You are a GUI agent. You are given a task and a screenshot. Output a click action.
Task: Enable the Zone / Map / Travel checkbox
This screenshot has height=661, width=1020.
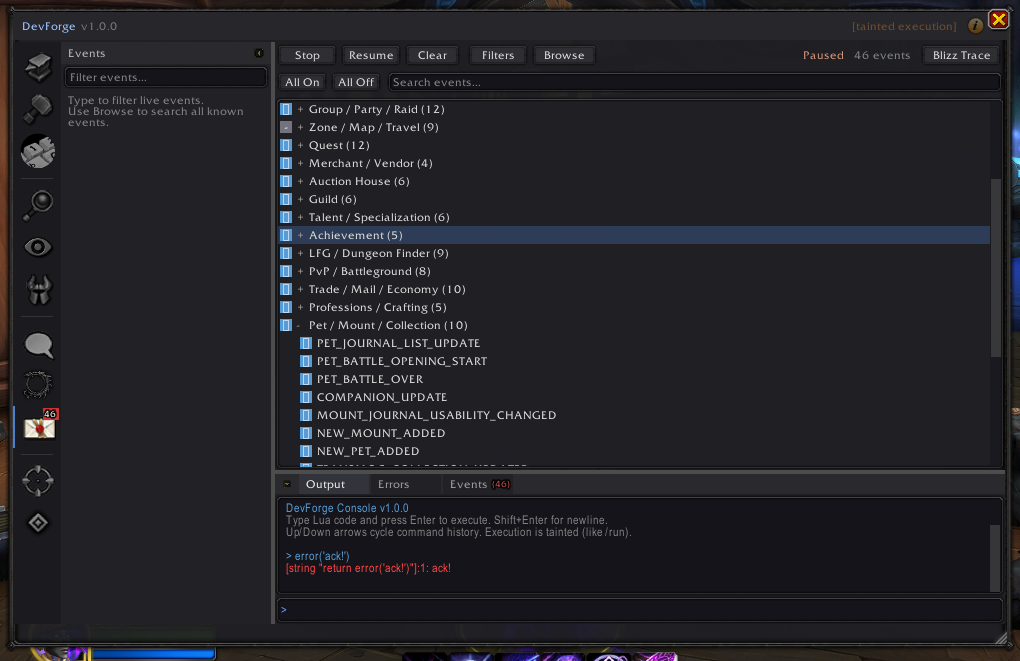[286, 127]
